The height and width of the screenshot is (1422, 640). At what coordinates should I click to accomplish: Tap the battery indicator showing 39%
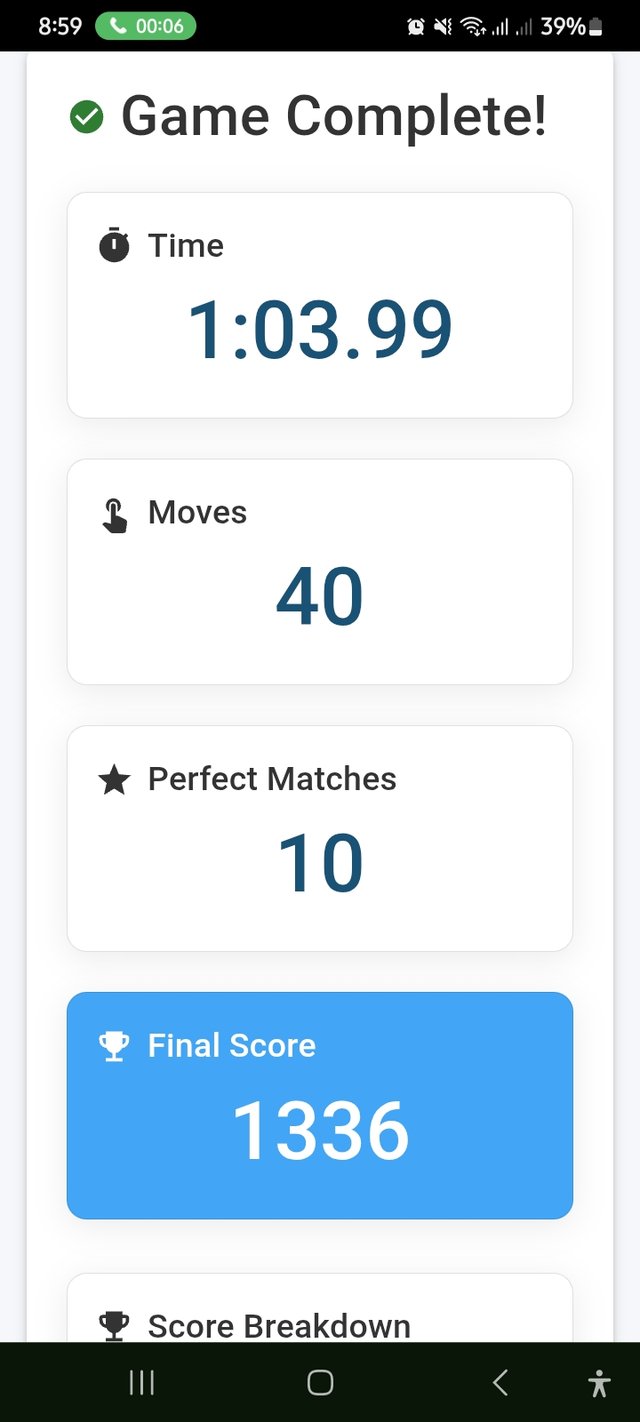click(572, 27)
